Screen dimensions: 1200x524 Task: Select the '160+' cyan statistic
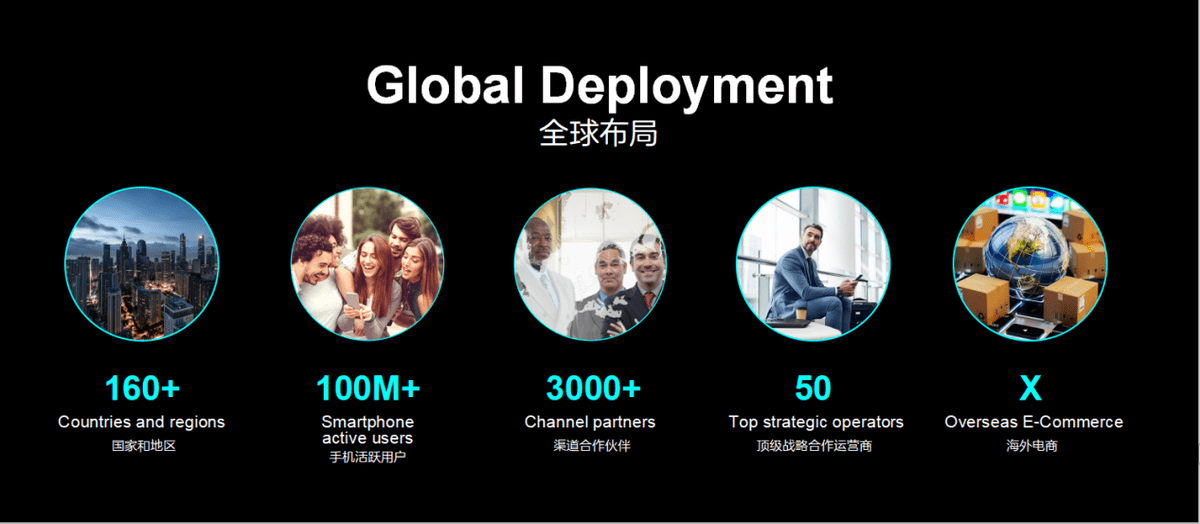142,388
